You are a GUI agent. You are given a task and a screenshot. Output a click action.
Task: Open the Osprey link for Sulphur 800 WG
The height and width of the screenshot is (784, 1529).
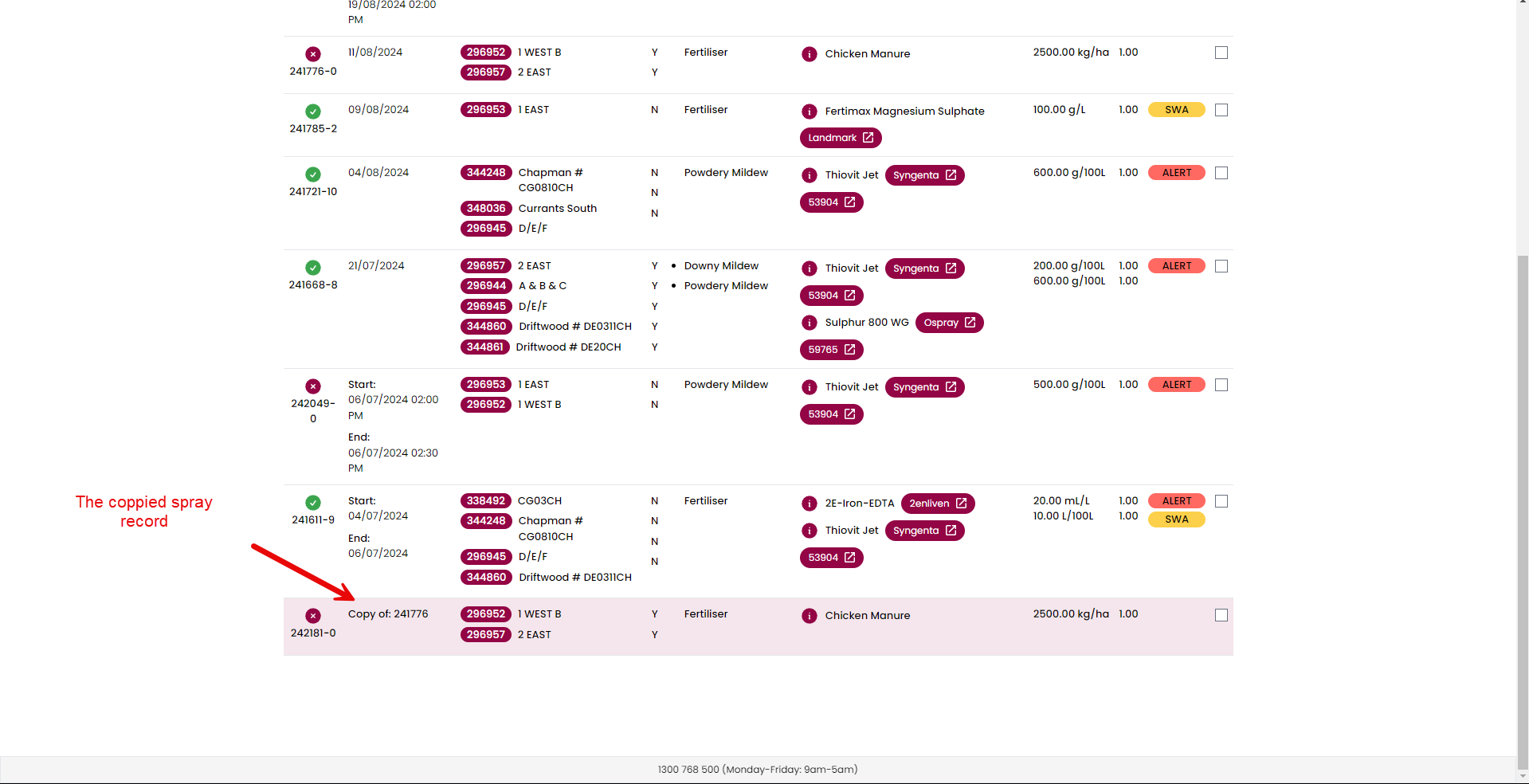point(949,323)
